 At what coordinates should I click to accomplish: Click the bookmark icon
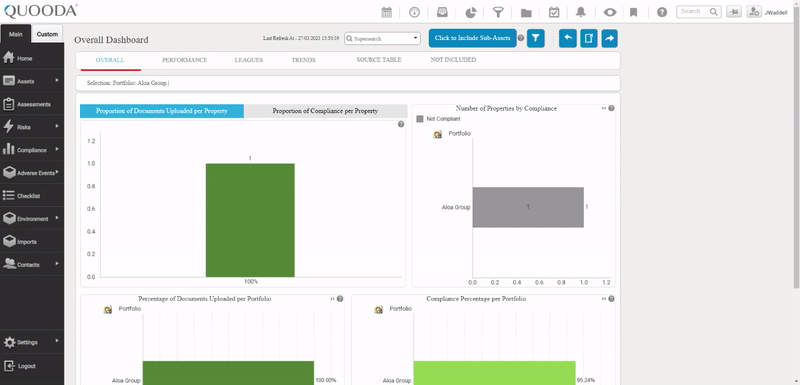634,12
